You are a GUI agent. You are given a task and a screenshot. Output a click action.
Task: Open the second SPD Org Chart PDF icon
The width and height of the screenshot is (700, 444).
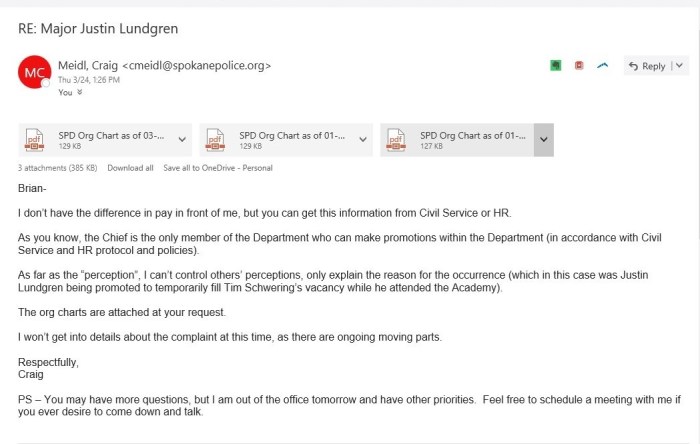point(215,140)
